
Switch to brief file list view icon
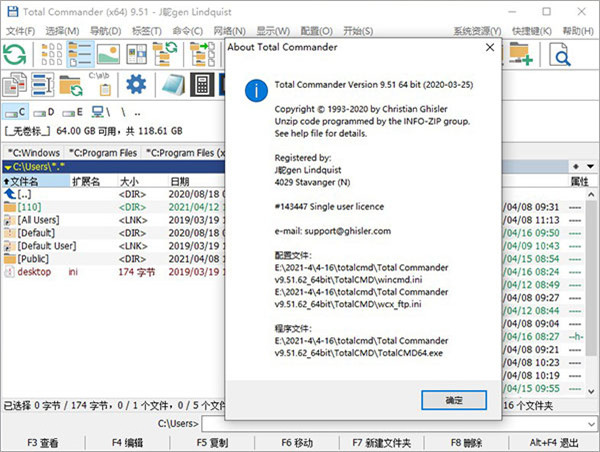(52, 54)
